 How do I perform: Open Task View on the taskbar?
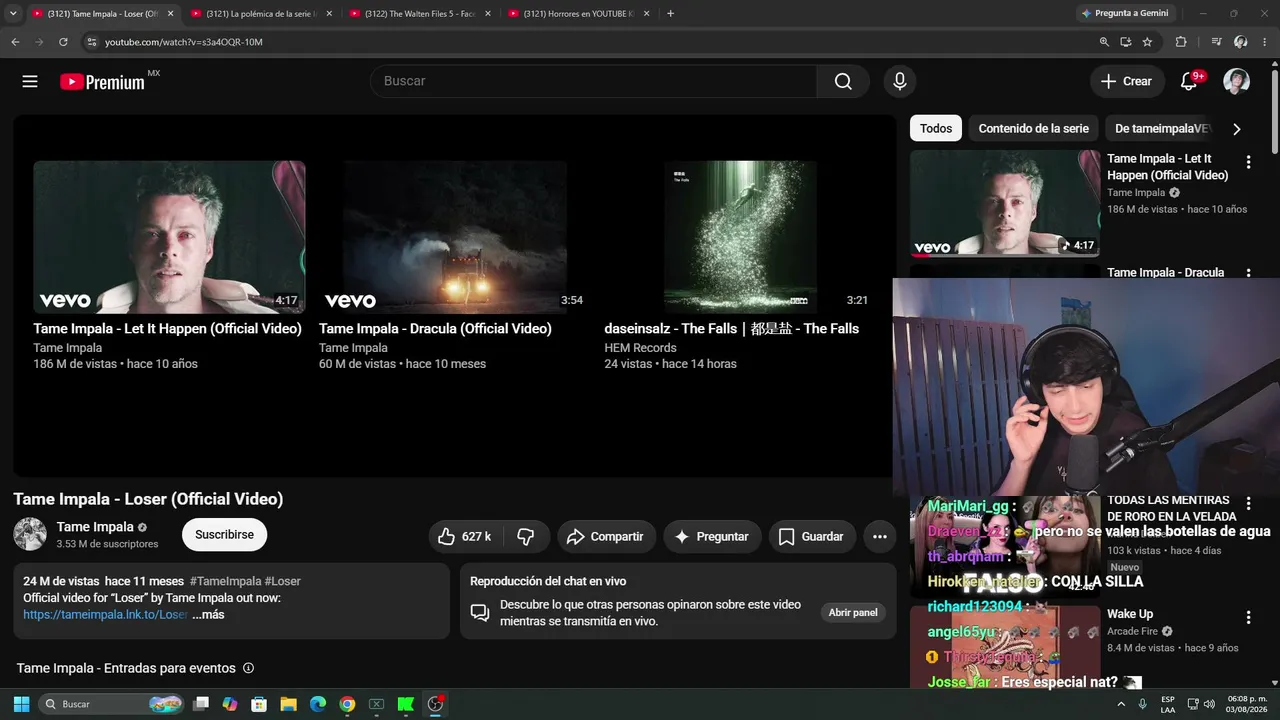201,704
